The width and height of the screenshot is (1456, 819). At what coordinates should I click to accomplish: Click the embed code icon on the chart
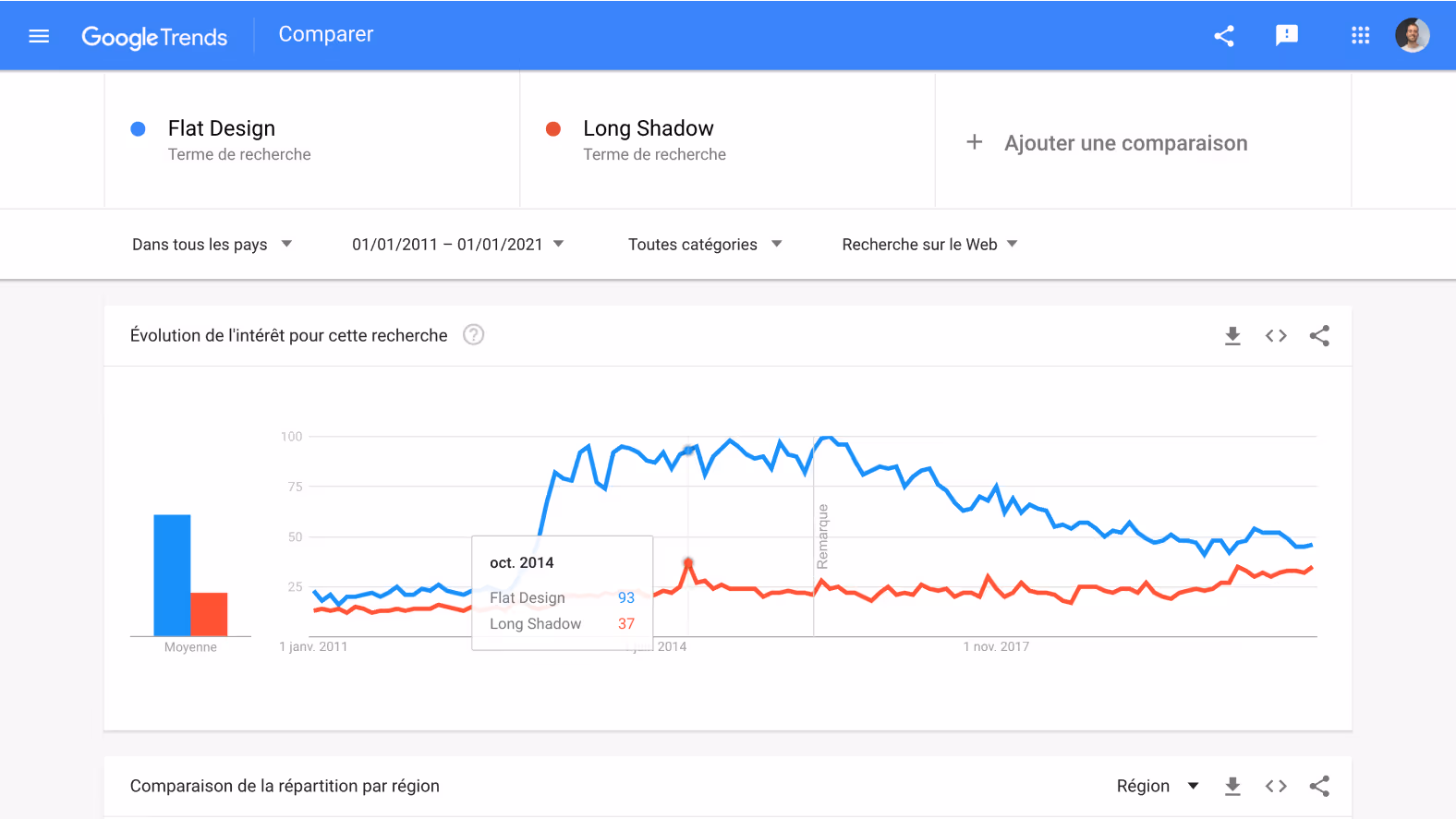(1276, 335)
